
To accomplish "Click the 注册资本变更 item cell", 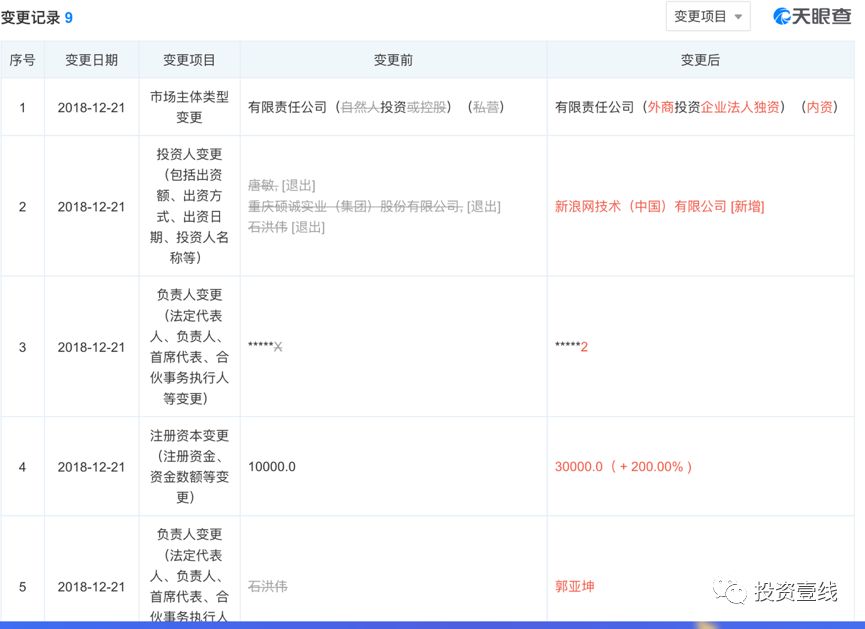I will 189,466.
